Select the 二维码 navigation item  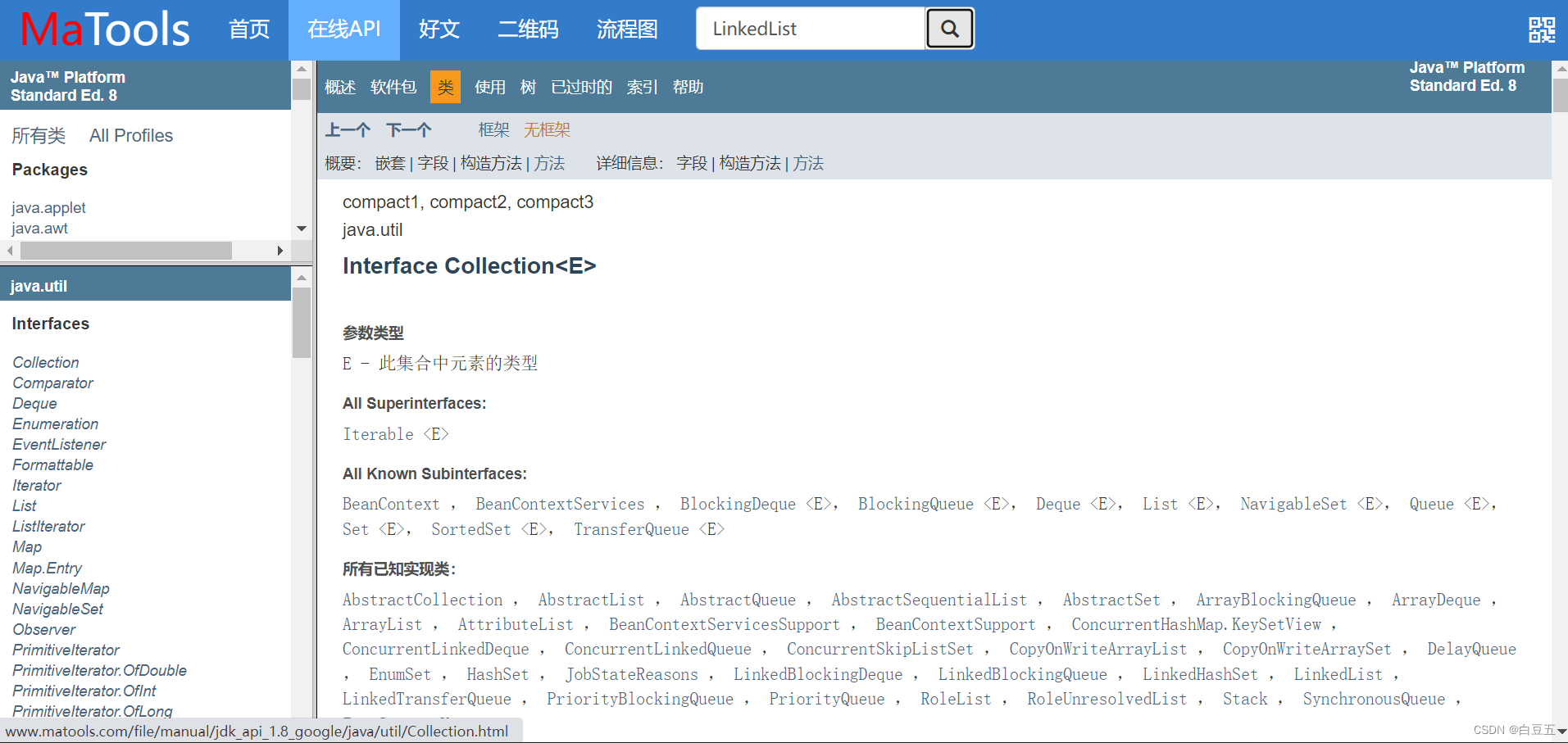[x=528, y=29]
